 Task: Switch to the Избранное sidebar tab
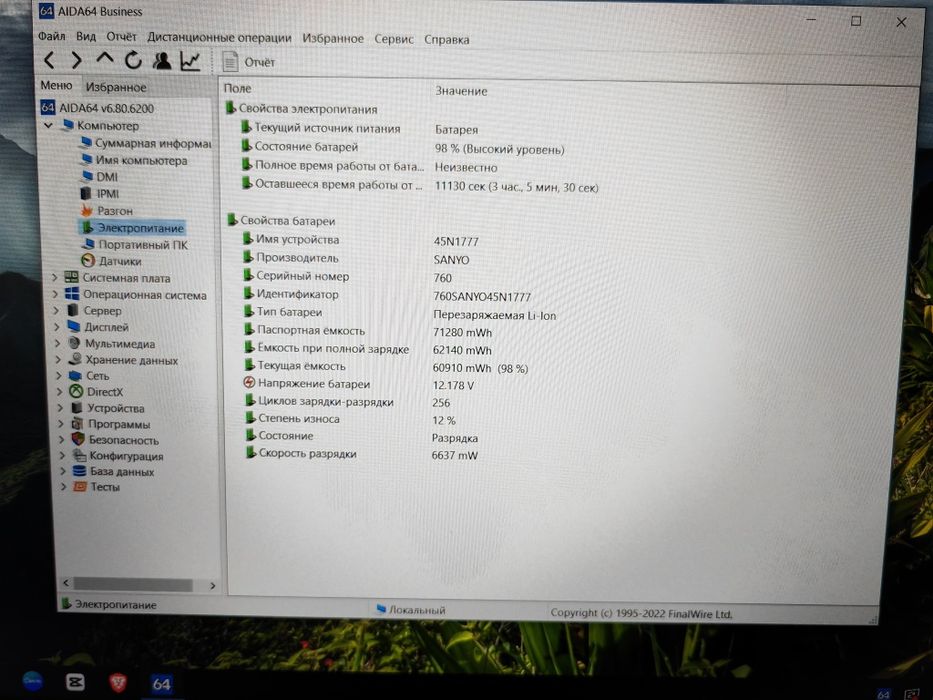pyautogui.click(x=116, y=88)
